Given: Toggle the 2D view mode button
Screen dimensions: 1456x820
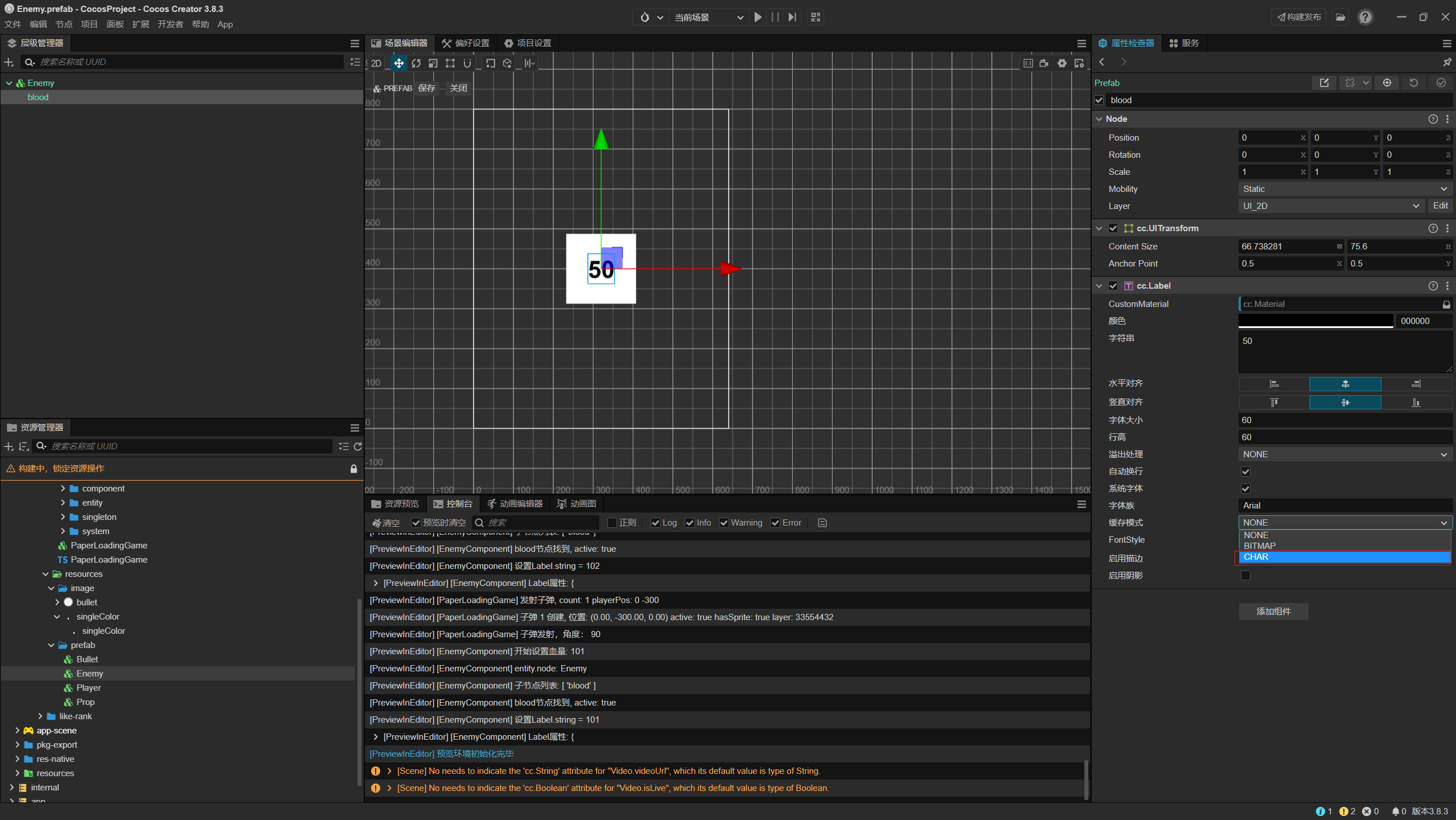Looking at the screenshot, I should (x=376, y=63).
